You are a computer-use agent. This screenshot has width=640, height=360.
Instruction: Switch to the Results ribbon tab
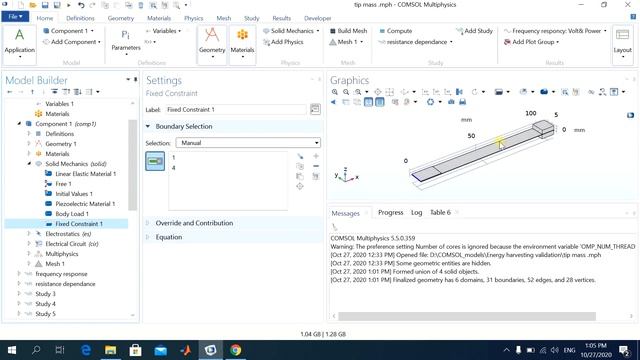pos(282,18)
